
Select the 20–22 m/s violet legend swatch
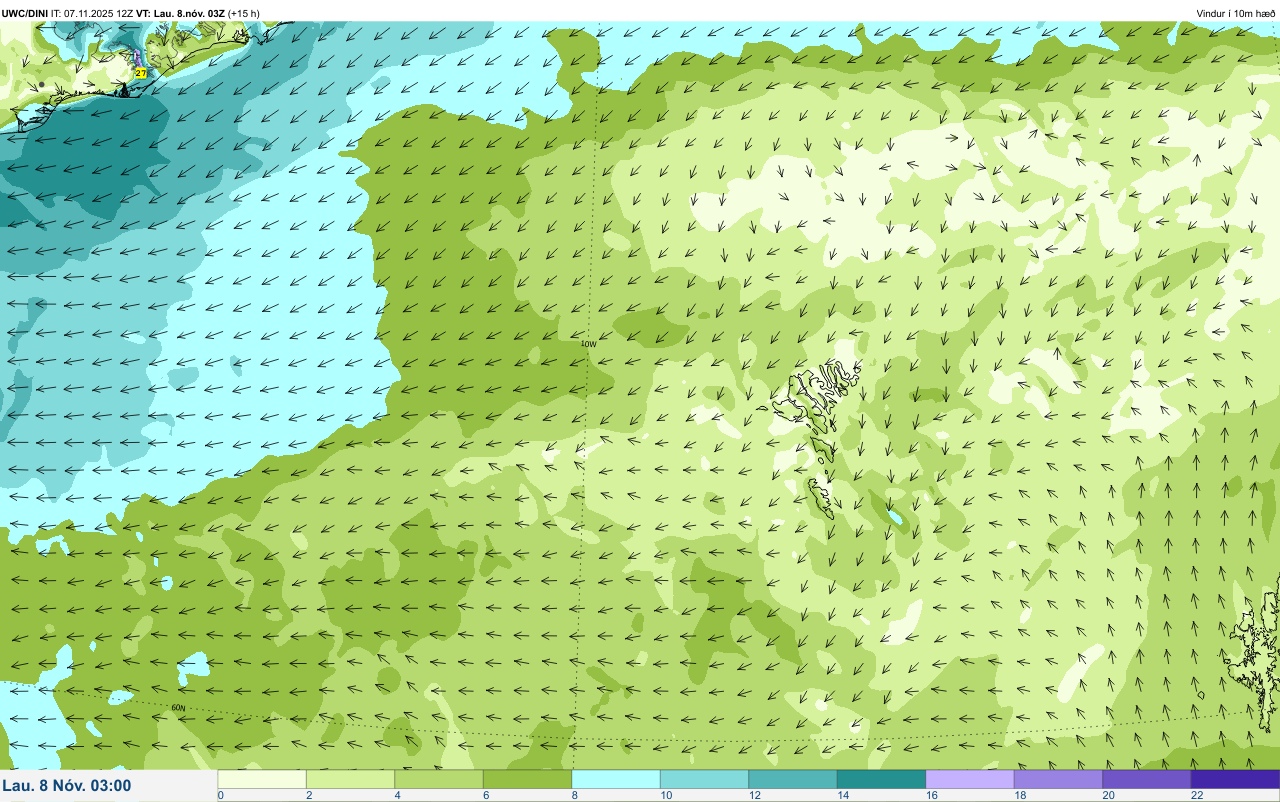tap(1147, 779)
